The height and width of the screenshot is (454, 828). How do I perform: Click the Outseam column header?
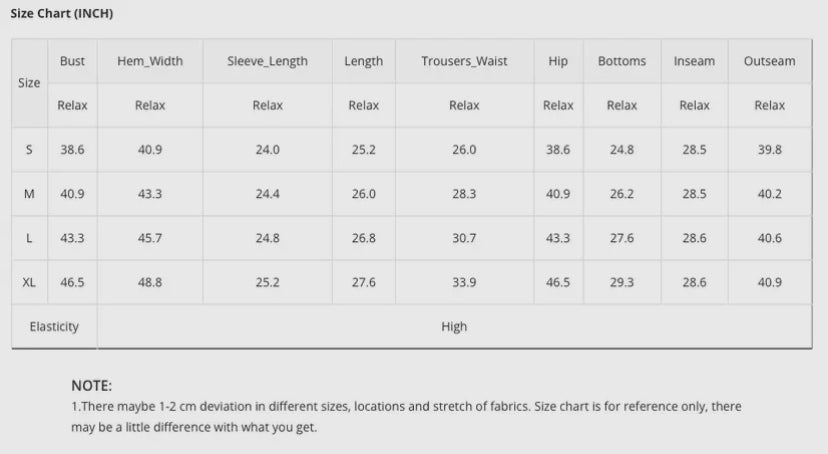click(769, 61)
